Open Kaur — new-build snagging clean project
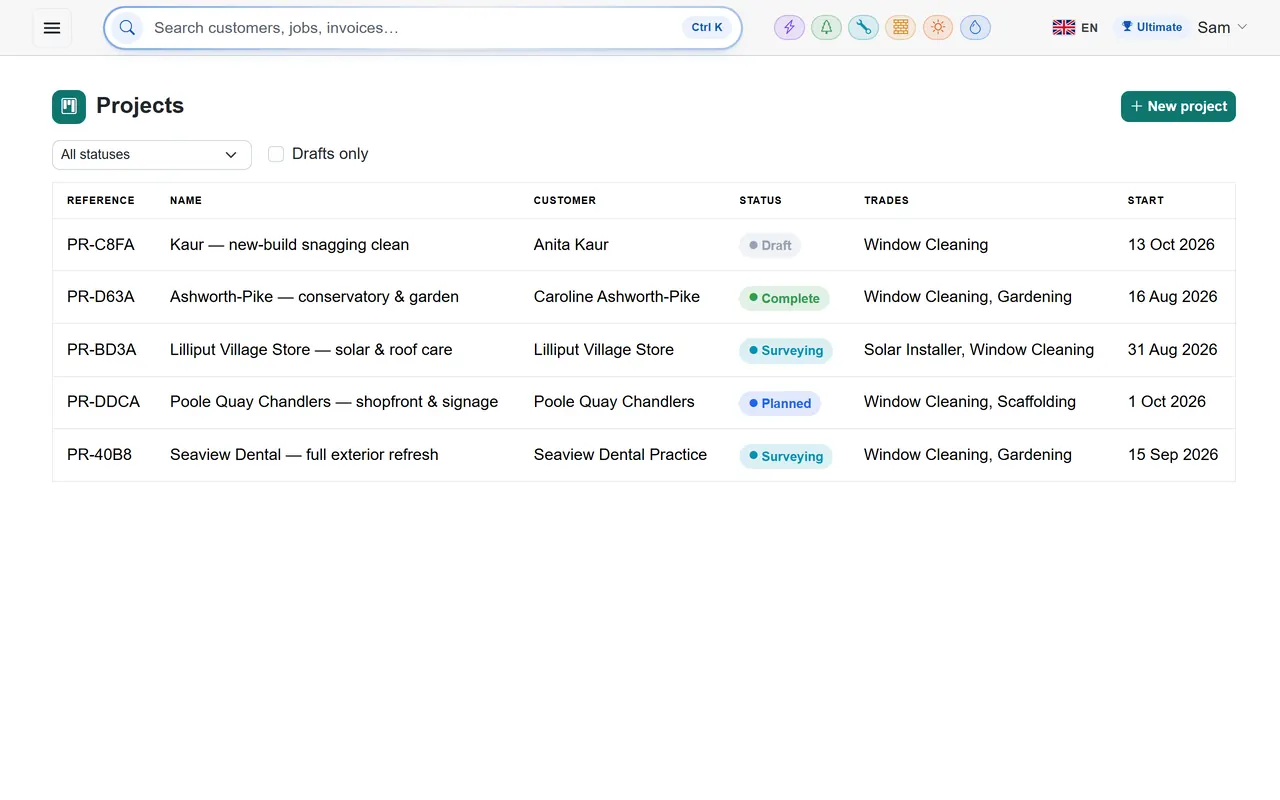 (290, 245)
